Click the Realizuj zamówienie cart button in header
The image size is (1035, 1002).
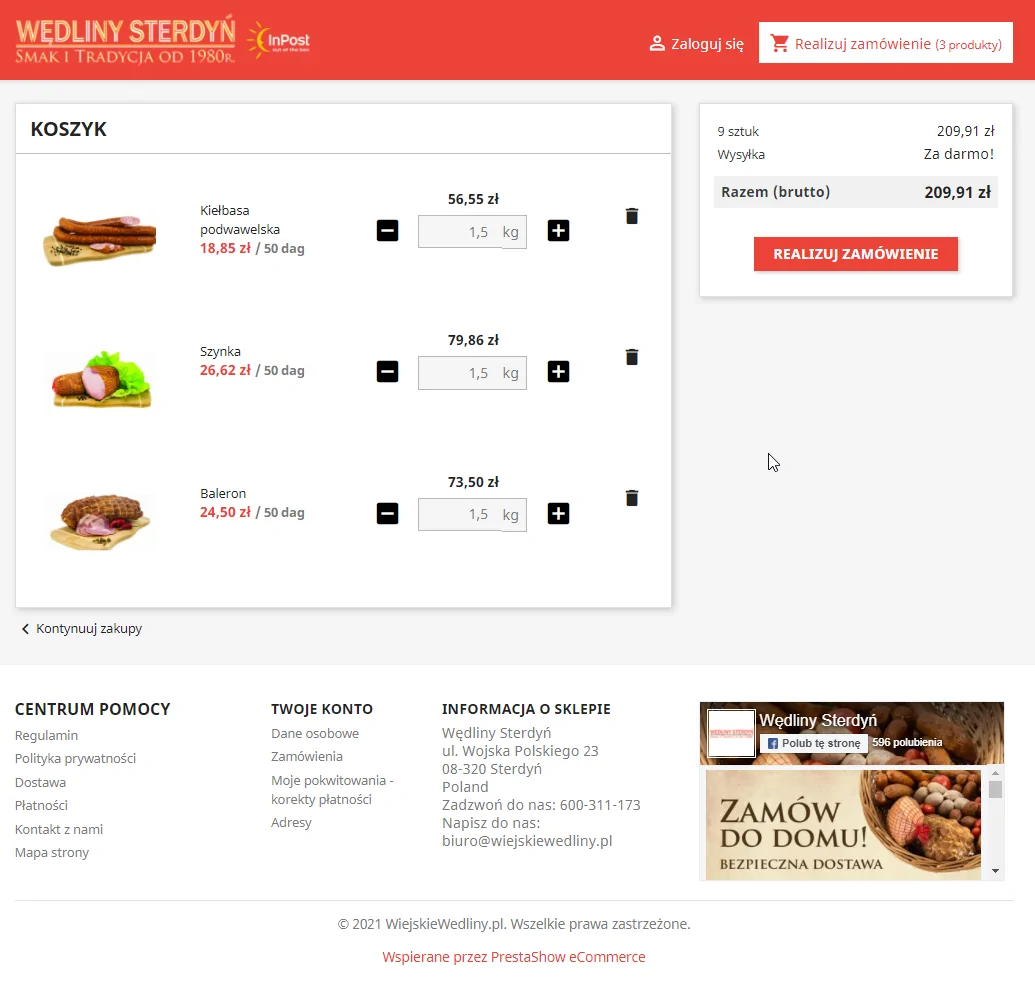[885, 44]
